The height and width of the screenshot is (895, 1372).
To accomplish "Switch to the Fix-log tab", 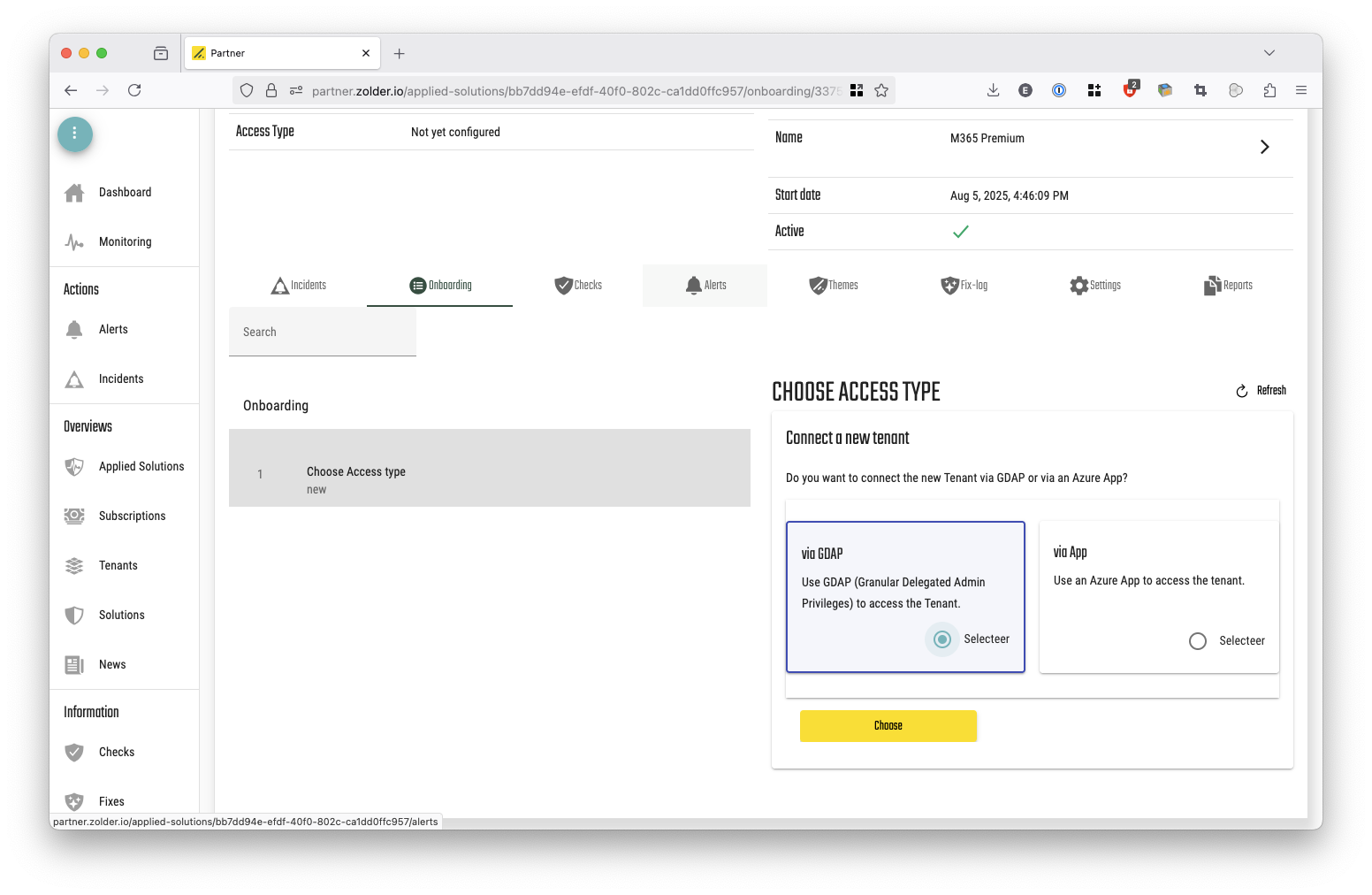I will pyautogui.click(x=964, y=286).
